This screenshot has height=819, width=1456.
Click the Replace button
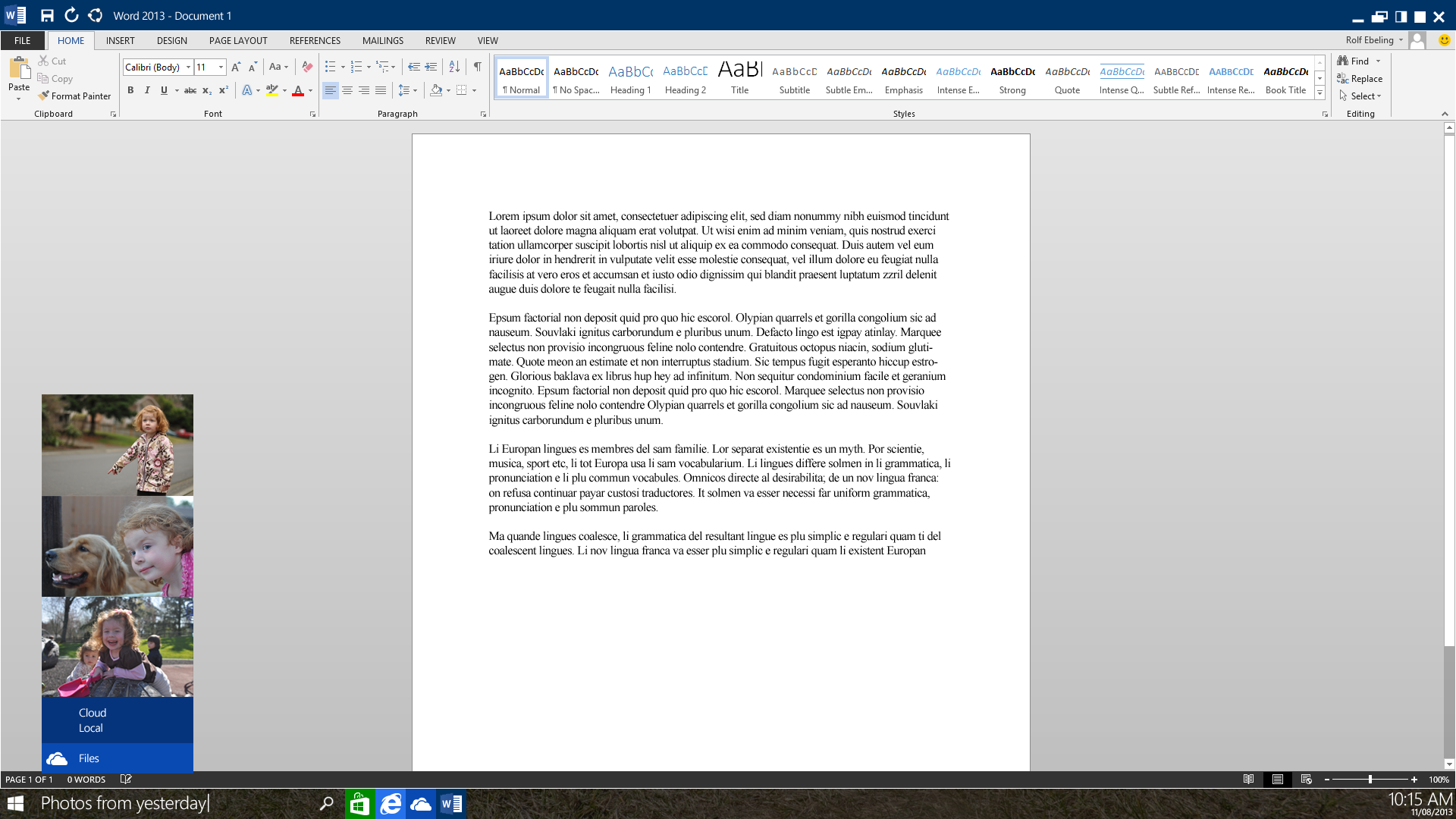pyautogui.click(x=1360, y=78)
